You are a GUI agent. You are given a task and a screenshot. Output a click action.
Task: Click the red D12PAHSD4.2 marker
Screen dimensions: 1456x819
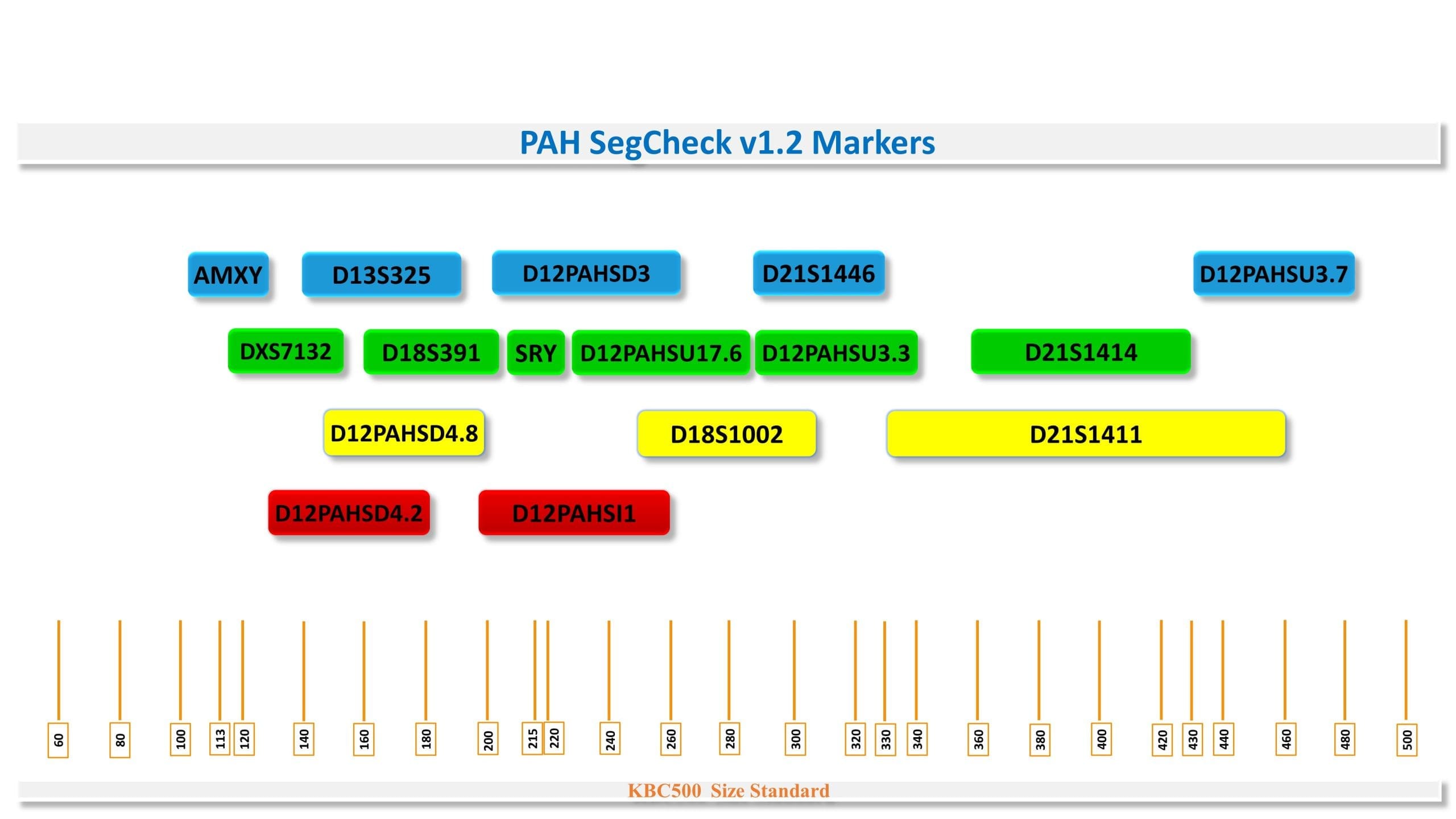click(x=349, y=513)
